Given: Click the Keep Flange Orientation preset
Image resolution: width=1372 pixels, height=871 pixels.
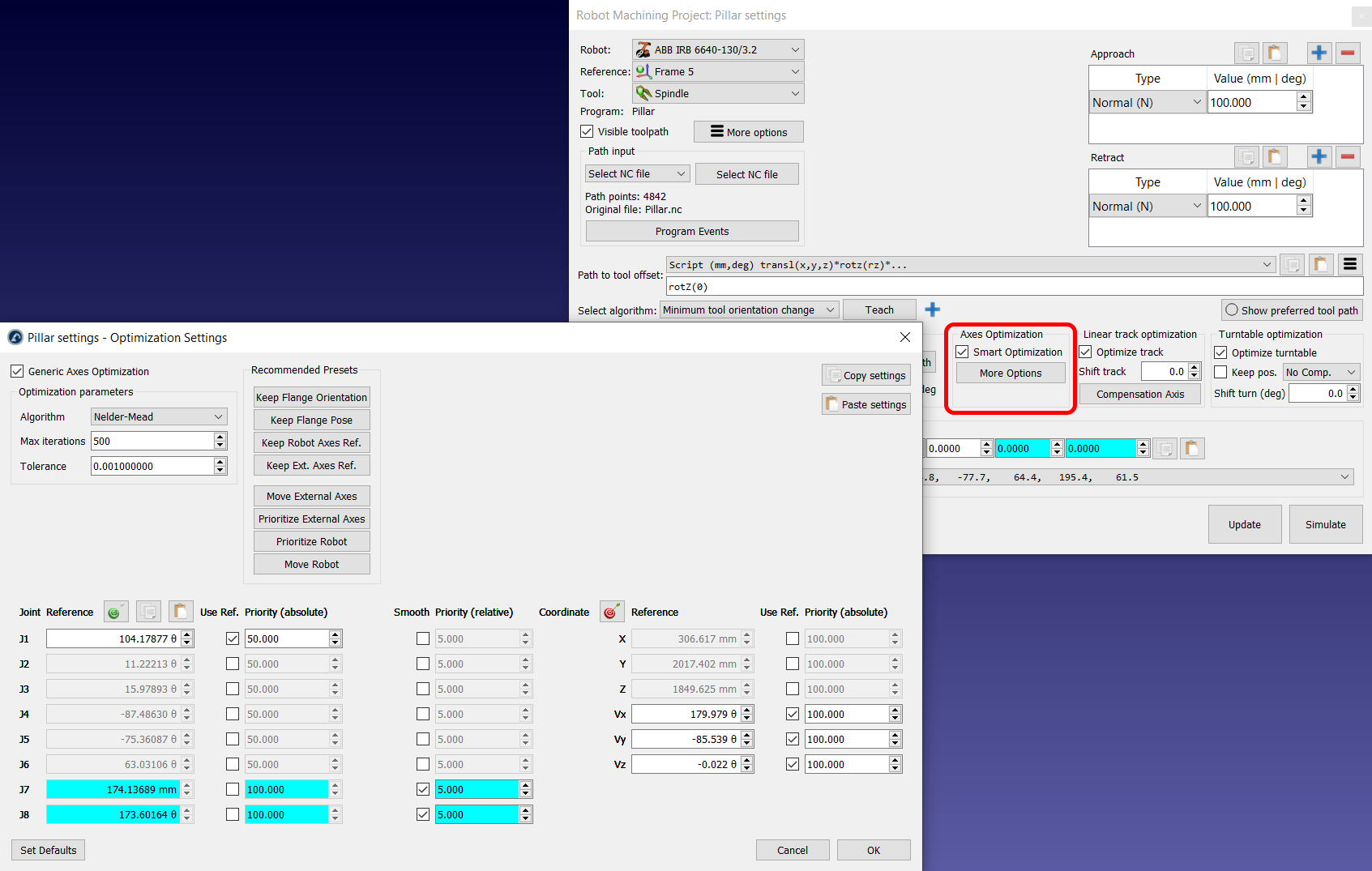Looking at the screenshot, I should coord(312,397).
